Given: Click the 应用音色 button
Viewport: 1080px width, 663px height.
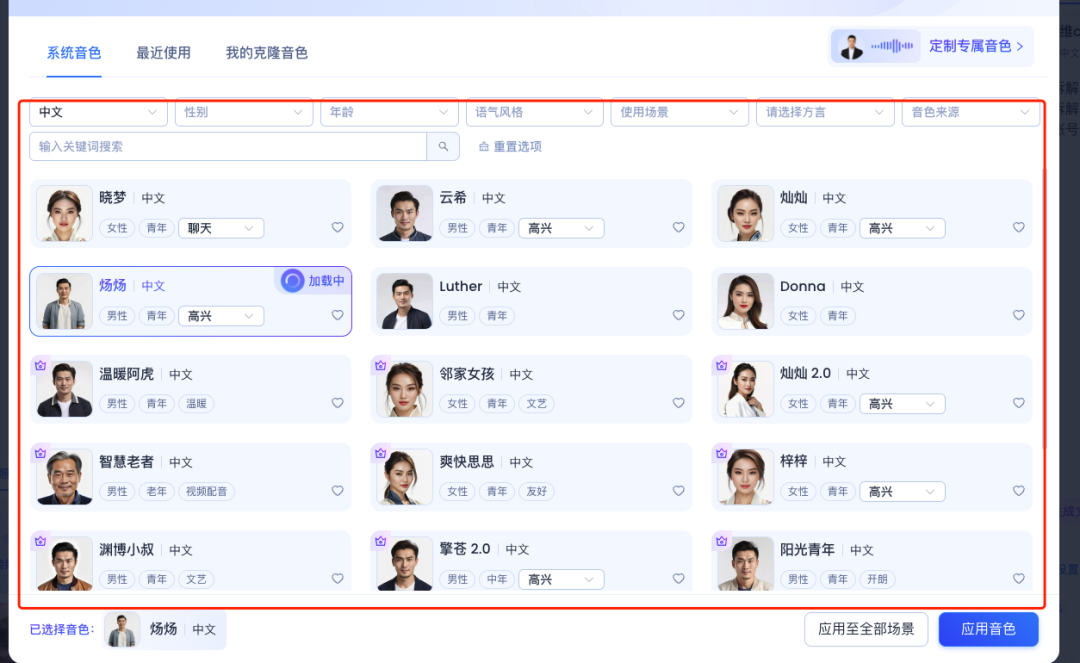Looking at the screenshot, I should [x=988, y=629].
